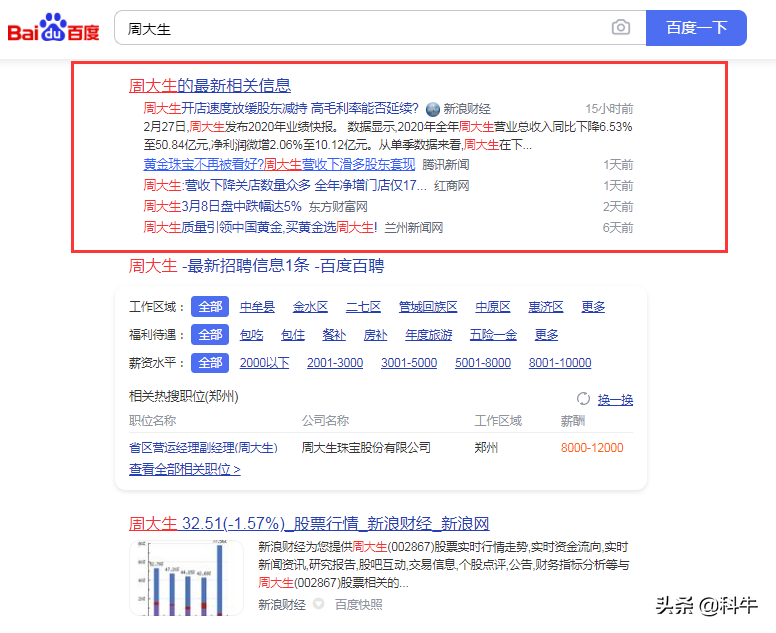Expand 更多 in the 福利待遇 row
This screenshot has height=633, width=776.
click(x=546, y=335)
